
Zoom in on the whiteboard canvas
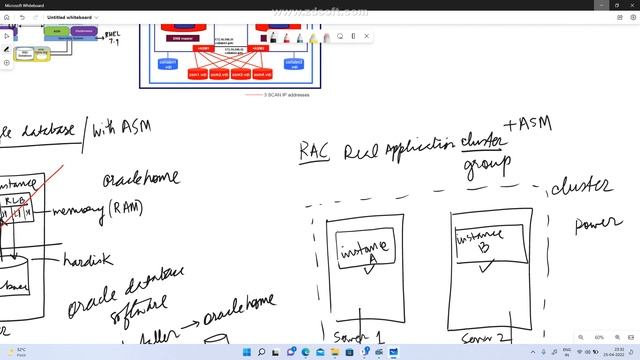click(x=618, y=338)
